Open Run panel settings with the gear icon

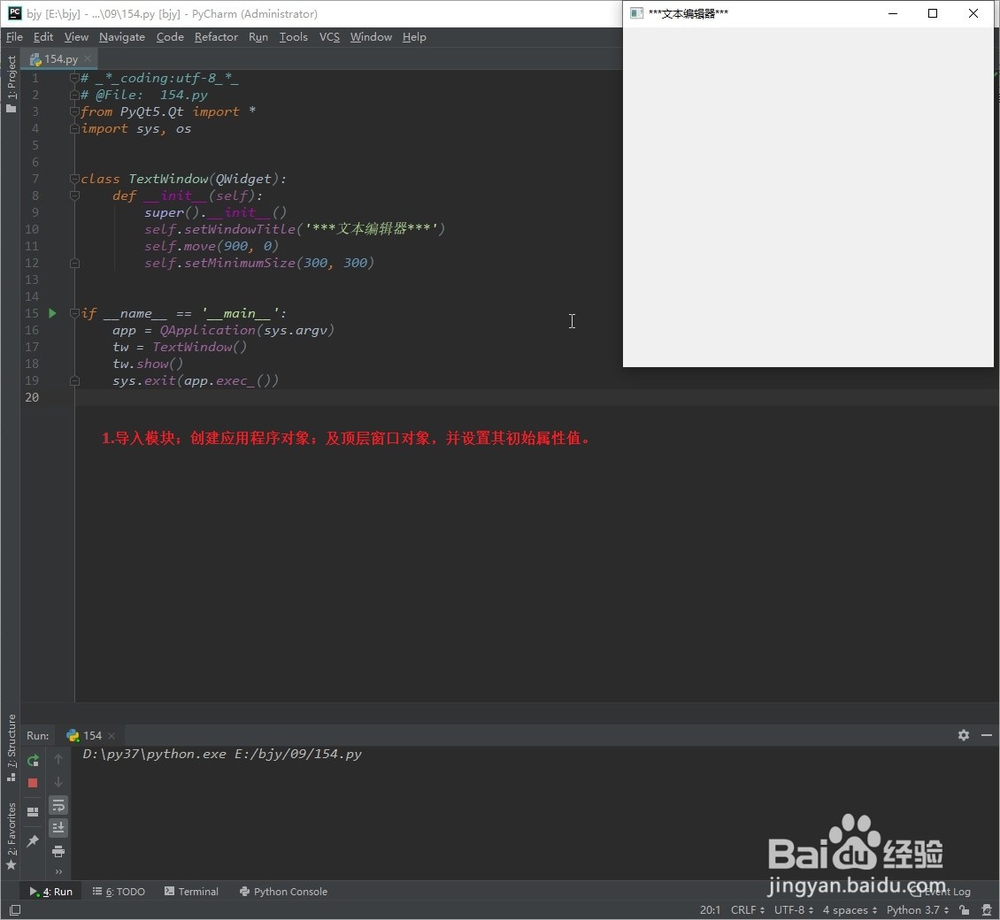[x=964, y=735]
